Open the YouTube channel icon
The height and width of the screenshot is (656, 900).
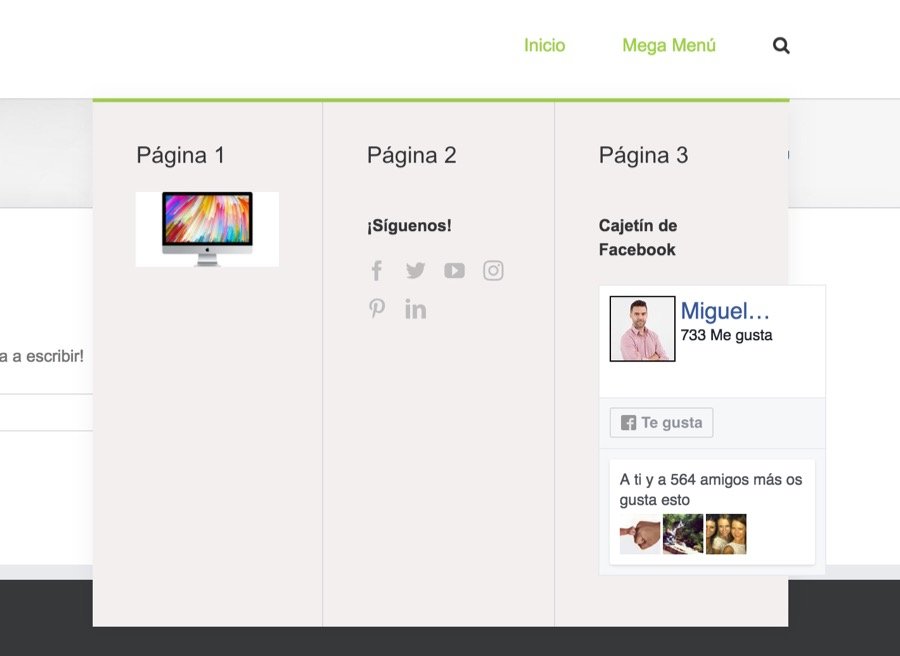click(454, 270)
